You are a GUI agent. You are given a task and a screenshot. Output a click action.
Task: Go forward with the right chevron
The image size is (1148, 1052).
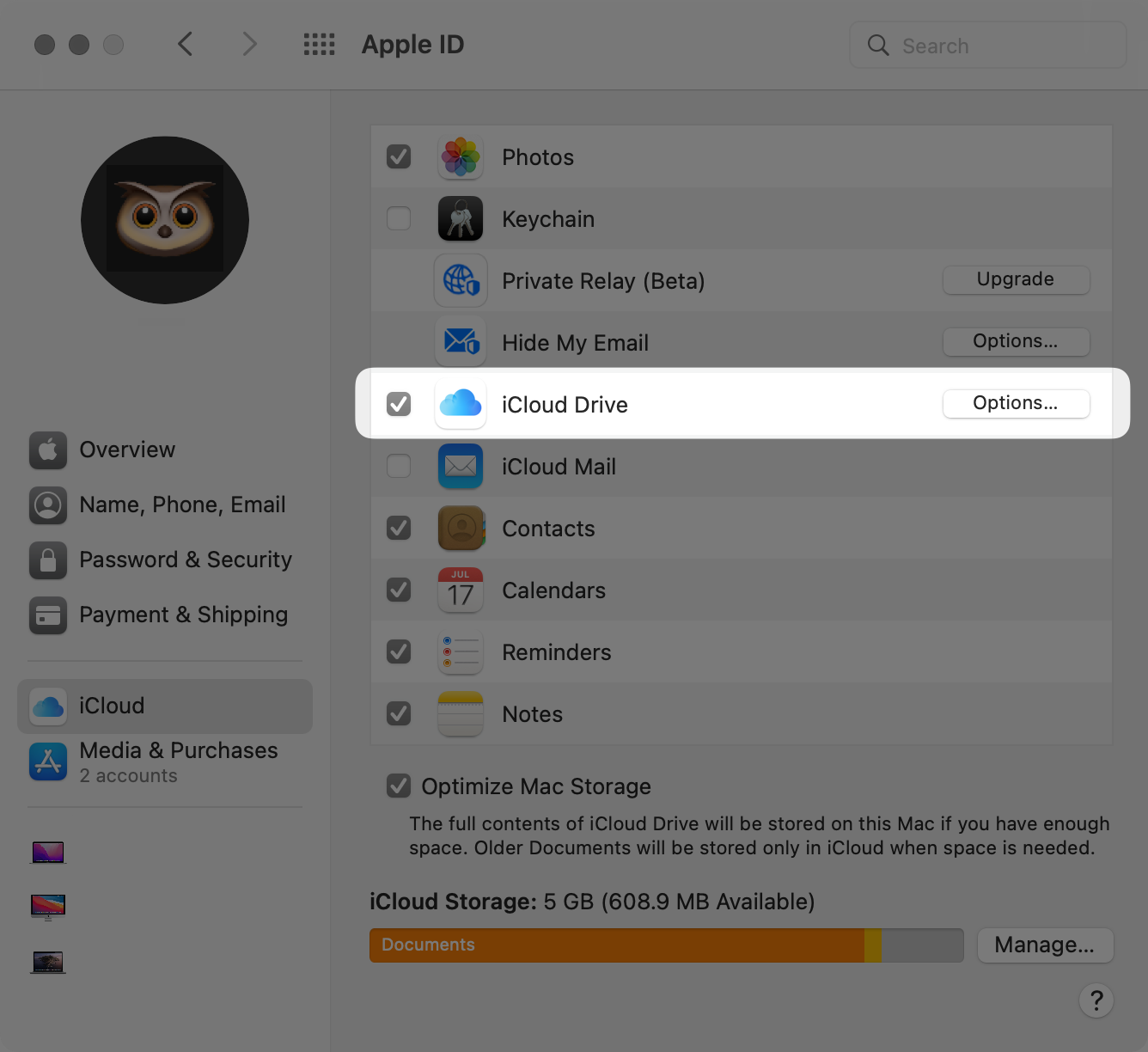click(249, 44)
